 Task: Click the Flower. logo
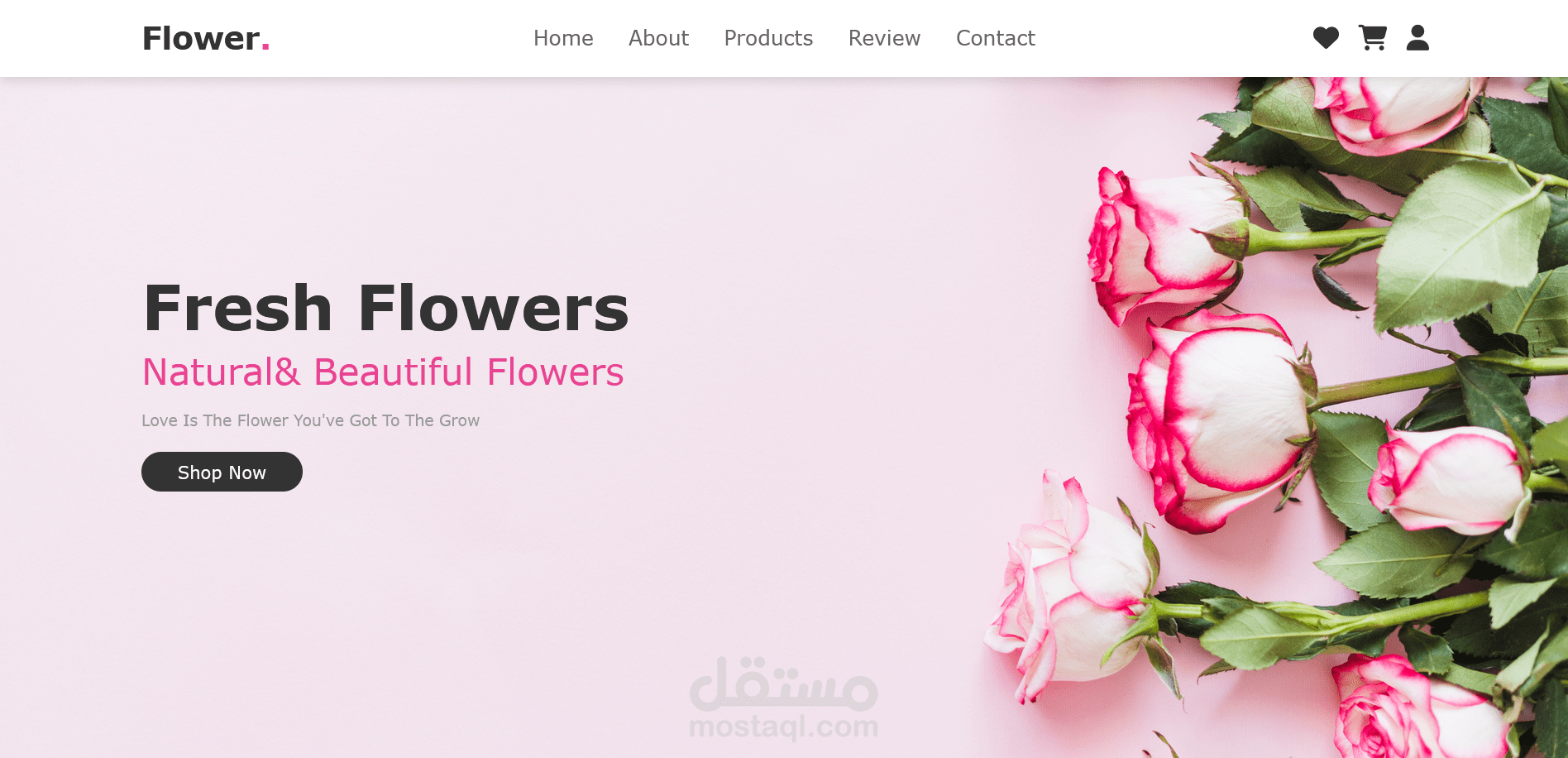206,38
